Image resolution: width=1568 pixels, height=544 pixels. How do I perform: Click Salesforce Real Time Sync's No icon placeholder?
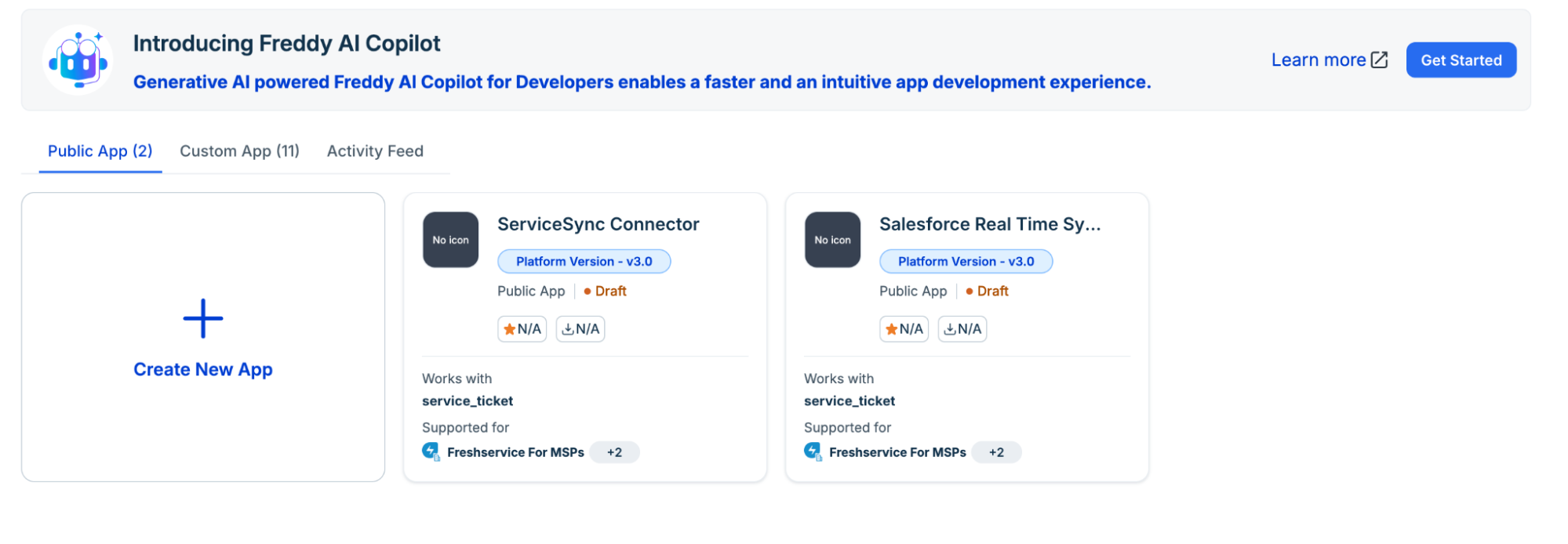point(833,240)
